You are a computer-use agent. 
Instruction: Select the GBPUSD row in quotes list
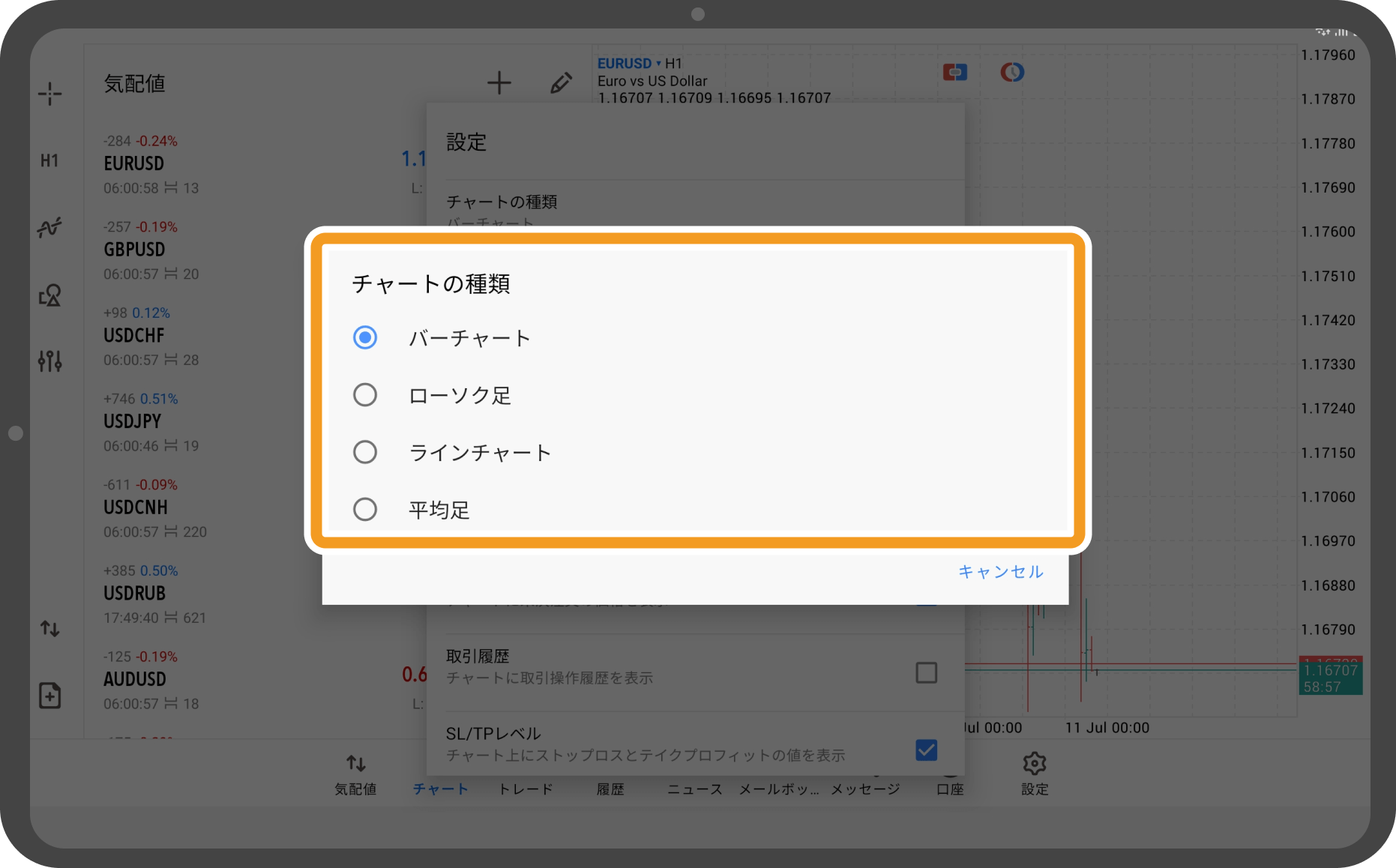coord(255,250)
